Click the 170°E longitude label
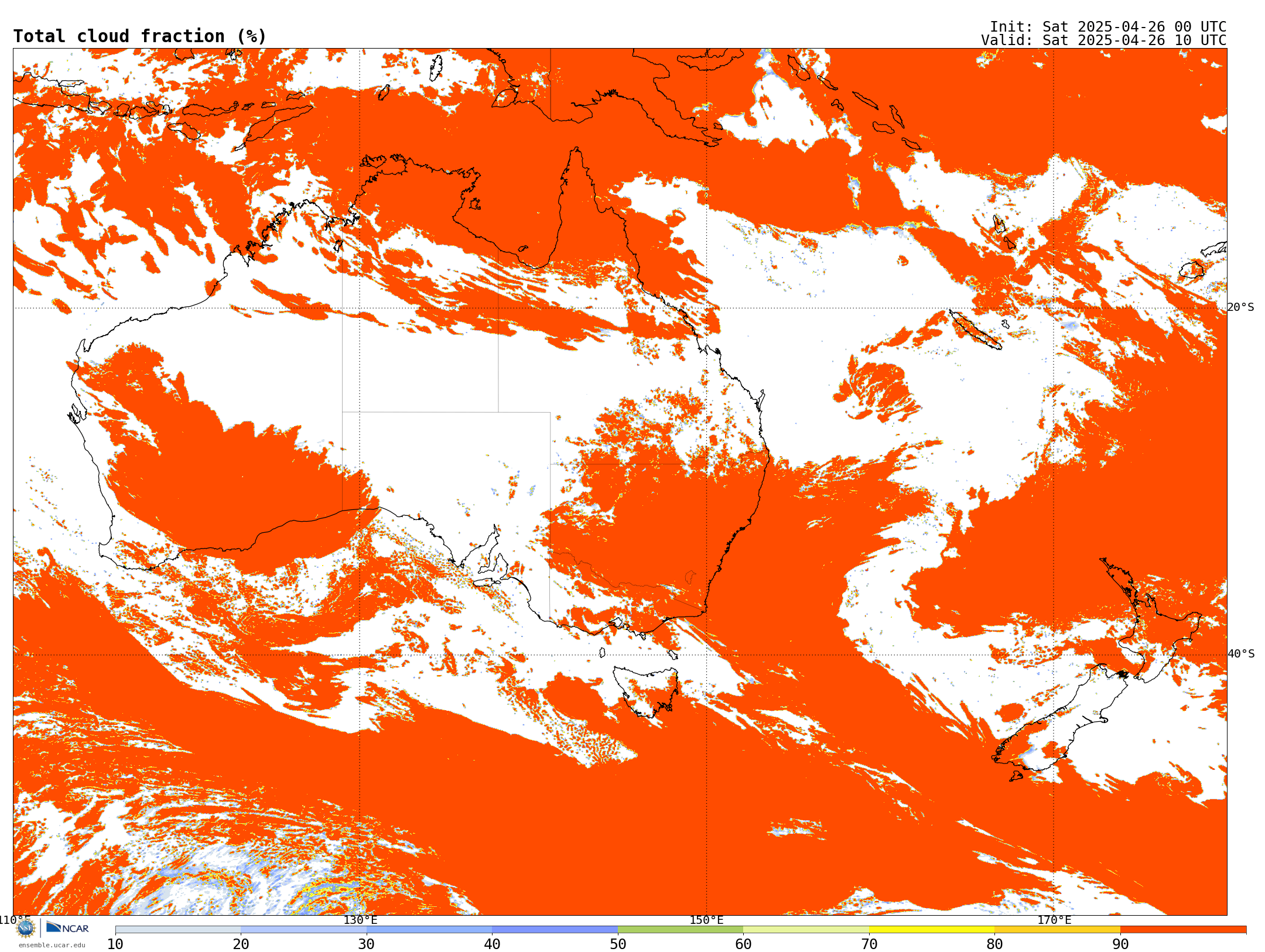Viewport: 1265px width, 952px height. tap(1054, 920)
